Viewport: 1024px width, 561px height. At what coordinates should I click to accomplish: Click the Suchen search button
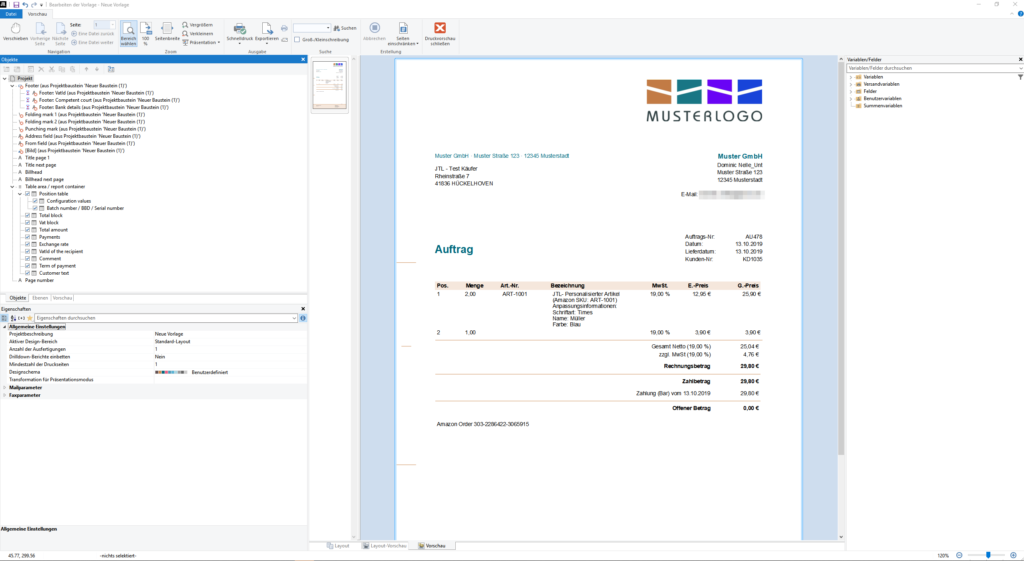point(345,28)
